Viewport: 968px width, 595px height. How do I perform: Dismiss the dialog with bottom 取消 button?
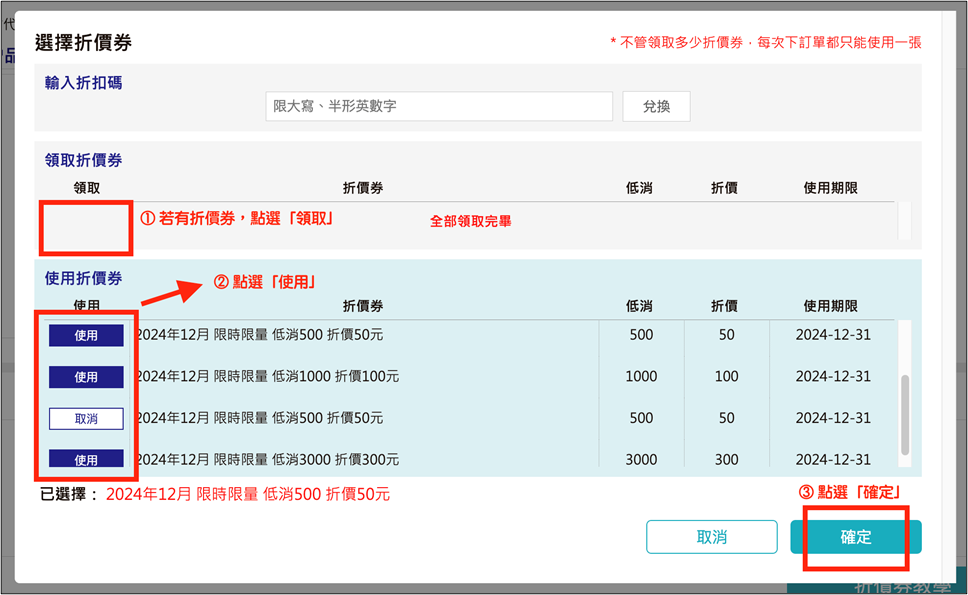(711, 537)
